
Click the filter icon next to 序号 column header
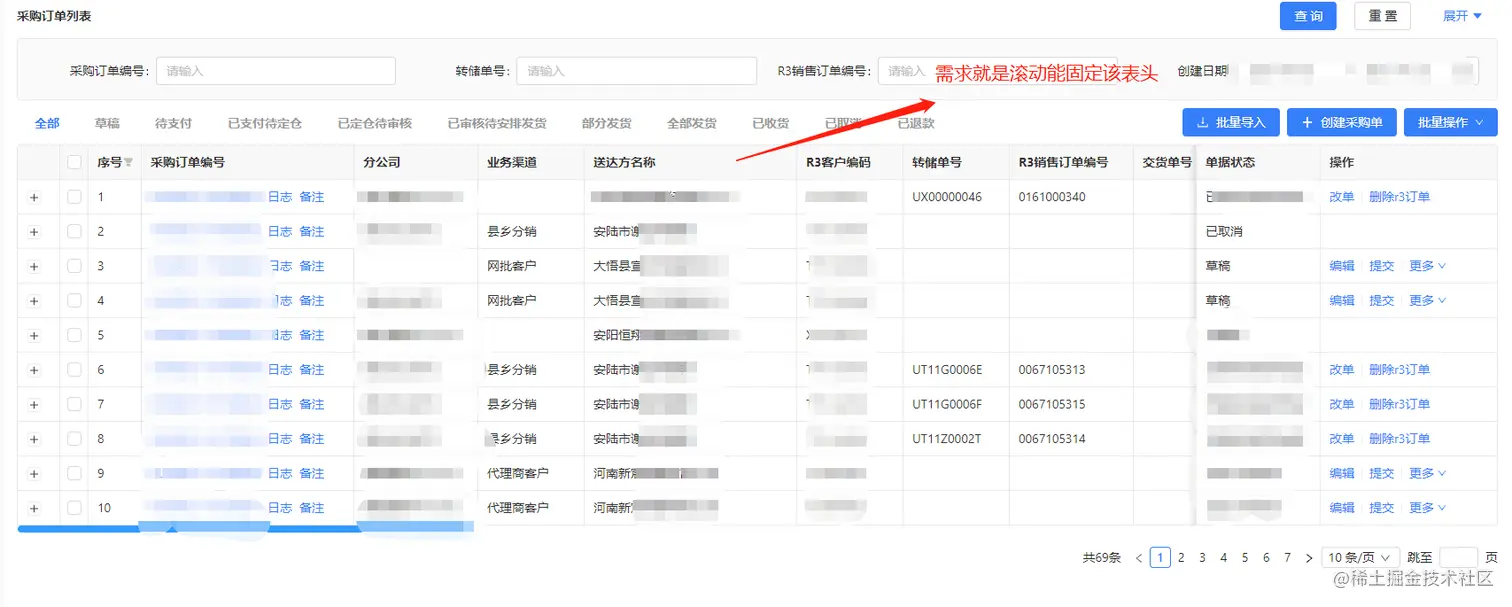coord(129,162)
